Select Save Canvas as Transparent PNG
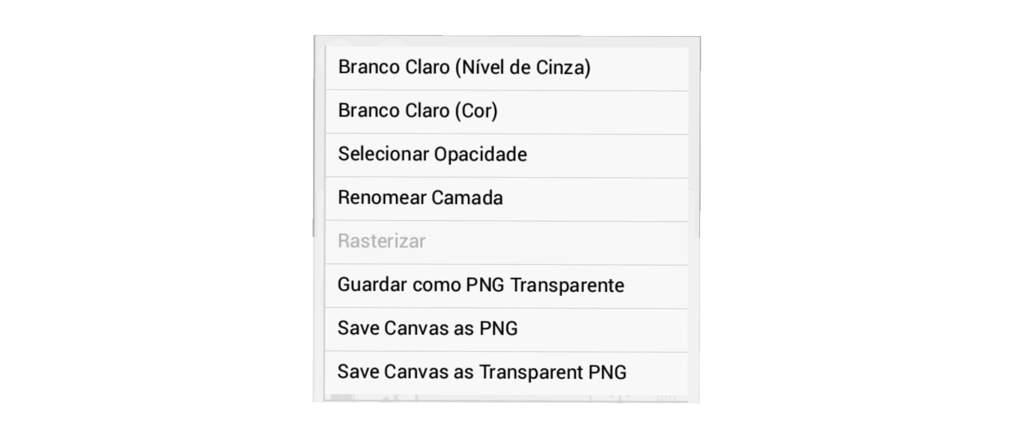The width and height of the screenshot is (1024, 442). coord(507,373)
